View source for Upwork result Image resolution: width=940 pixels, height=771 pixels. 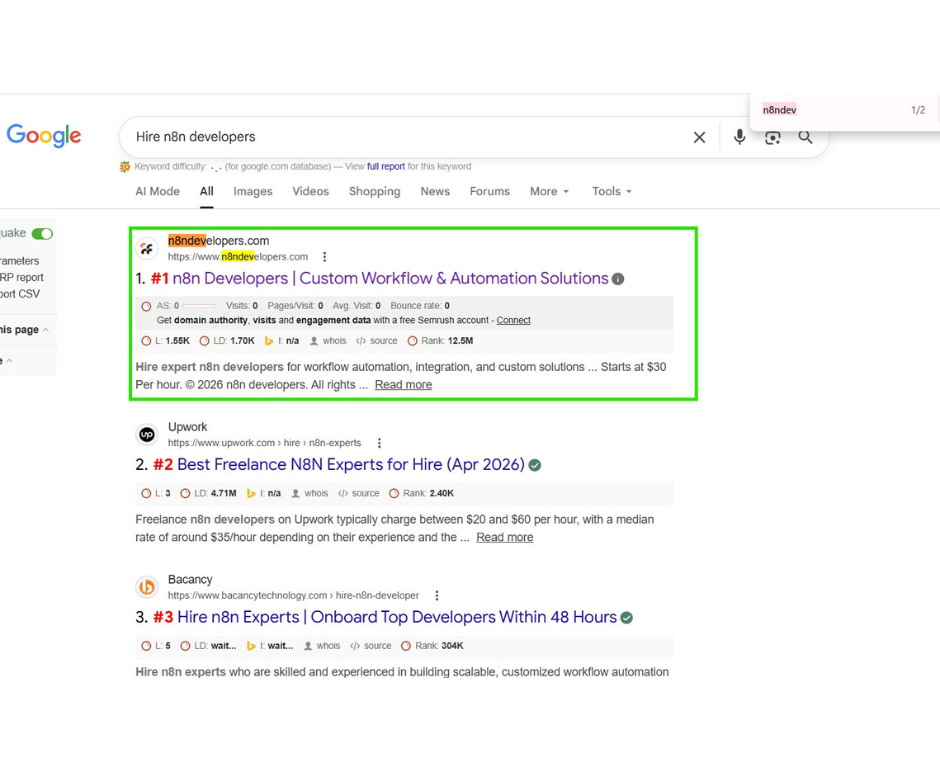358,493
